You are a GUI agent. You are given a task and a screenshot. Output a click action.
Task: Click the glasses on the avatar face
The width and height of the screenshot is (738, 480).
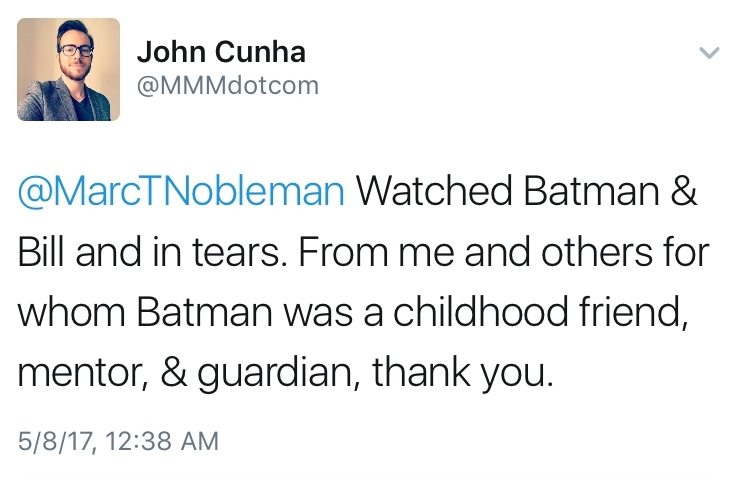click(70, 49)
